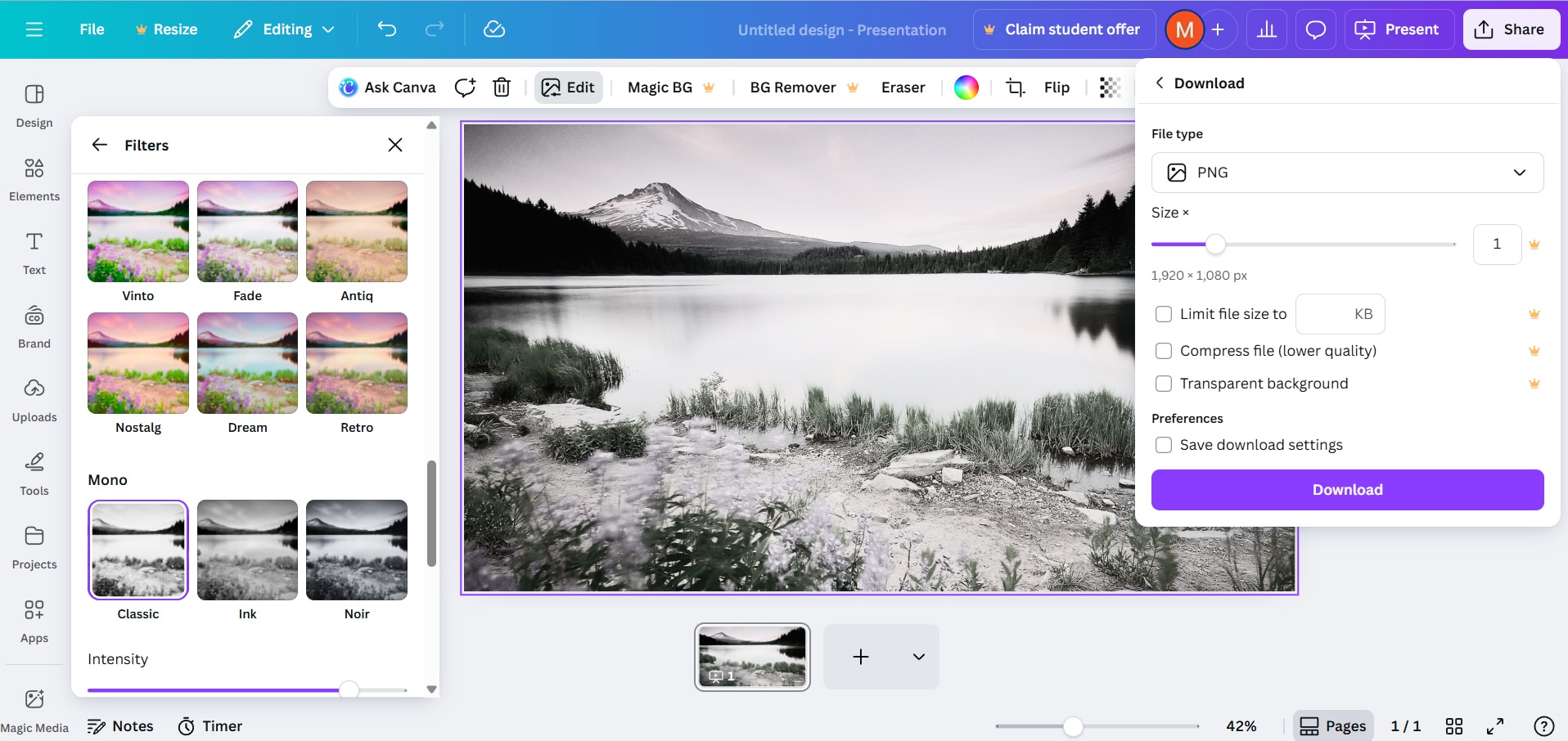Adjust the filter Intensity slider
1568x741 pixels.
point(349,689)
